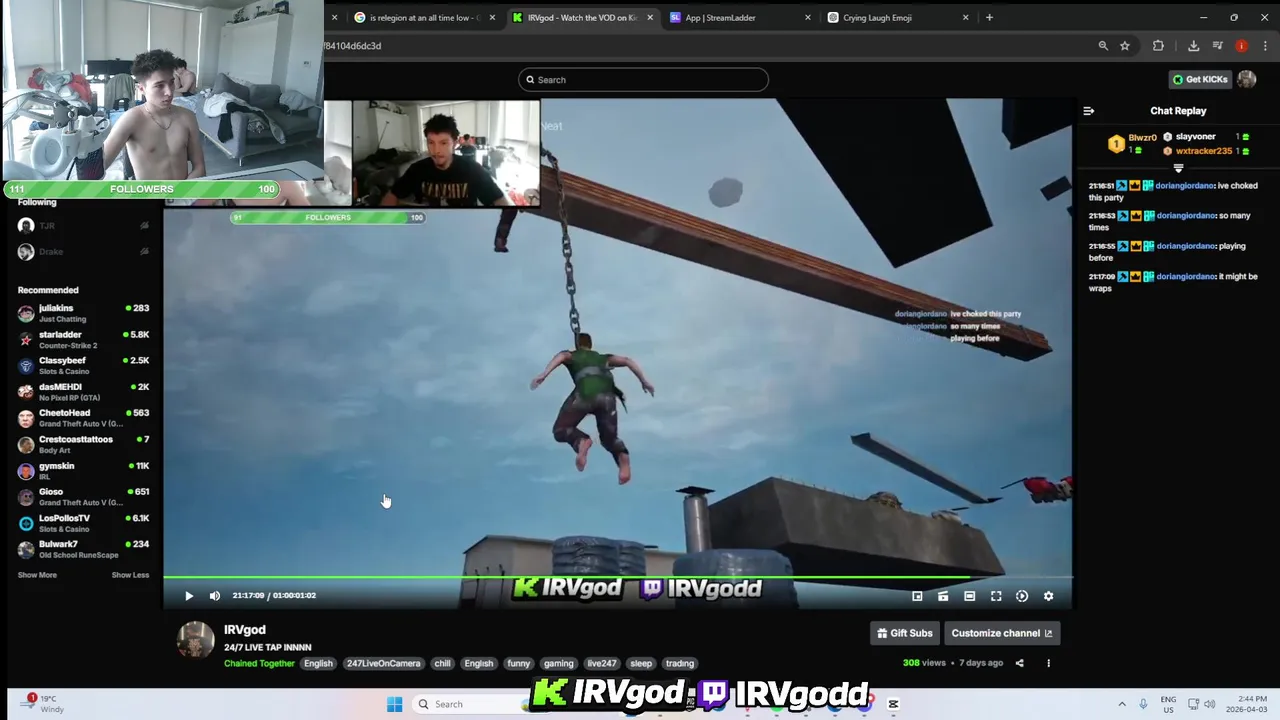Image resolution: width=1280 pixels, height=720 pixels.
Task: Select the 247LiveOnCamera tag
Action: [x=384, y=663]
